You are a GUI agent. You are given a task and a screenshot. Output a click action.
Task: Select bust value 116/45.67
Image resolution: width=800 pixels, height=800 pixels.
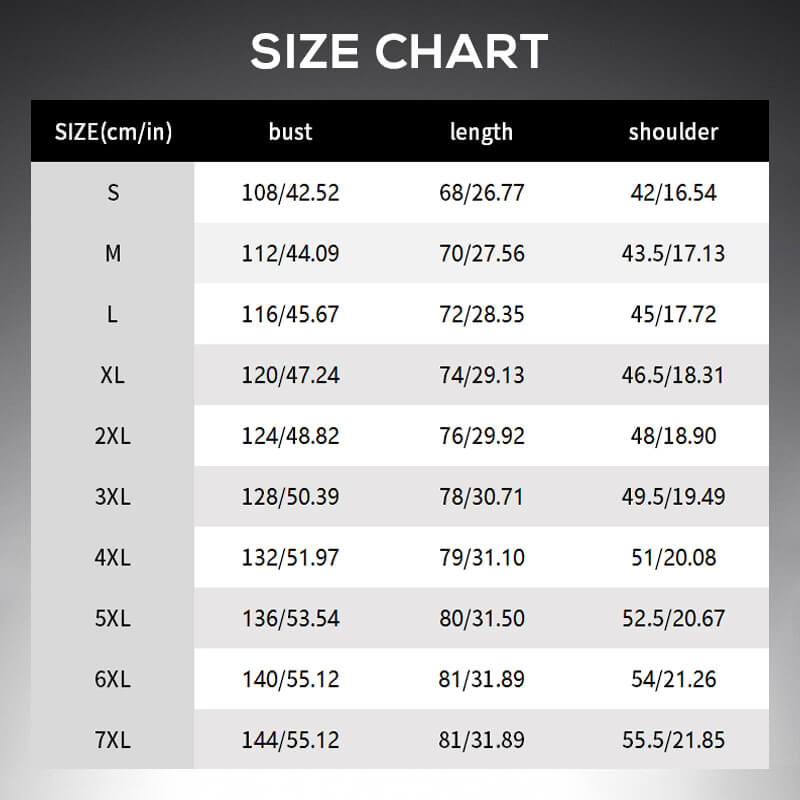pyautogui.click(x=290, y=315)
